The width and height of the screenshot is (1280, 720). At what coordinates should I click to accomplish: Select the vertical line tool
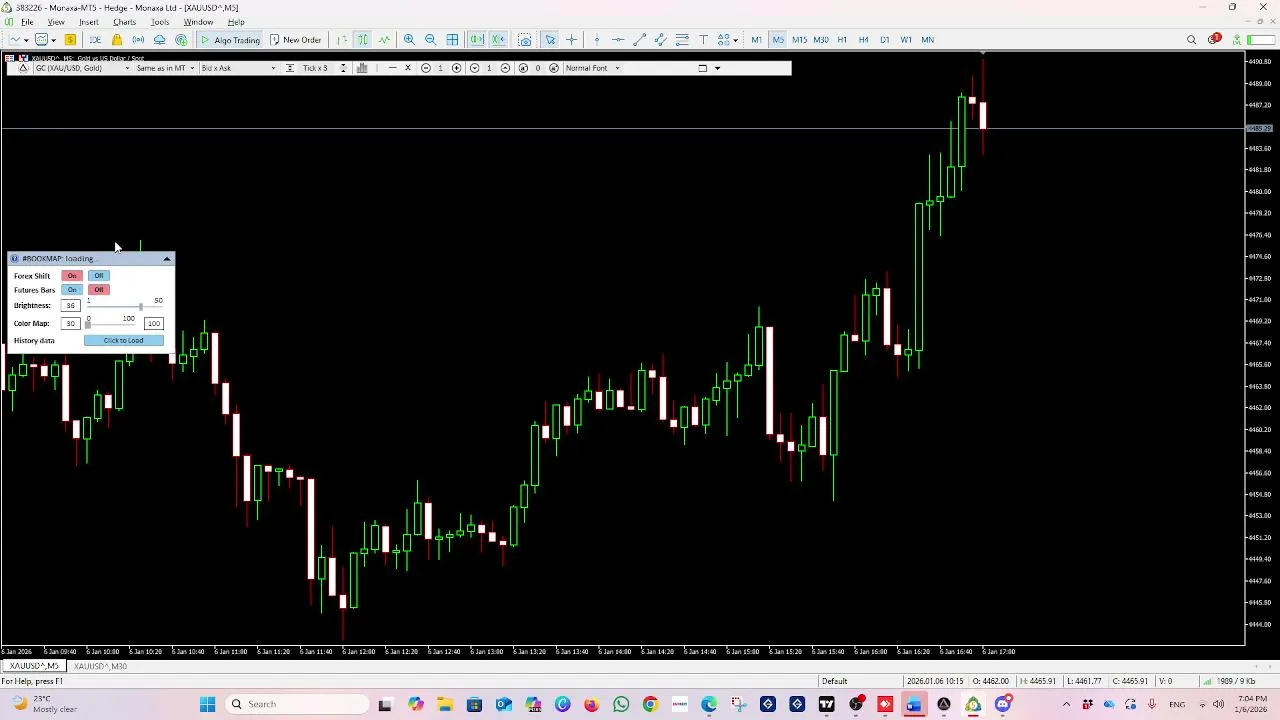click(597, 40)
